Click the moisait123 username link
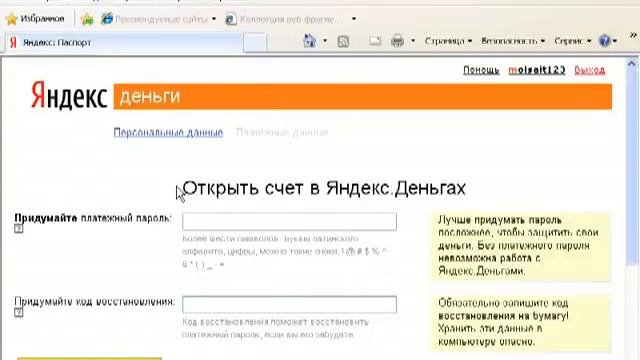 (537, 70)
